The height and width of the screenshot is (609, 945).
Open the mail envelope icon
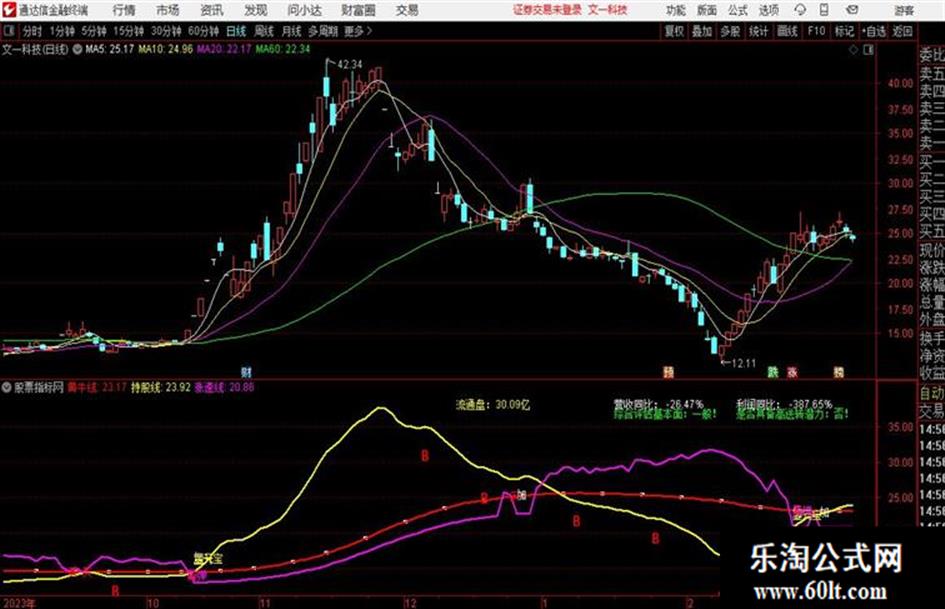[x=852, y=10]
